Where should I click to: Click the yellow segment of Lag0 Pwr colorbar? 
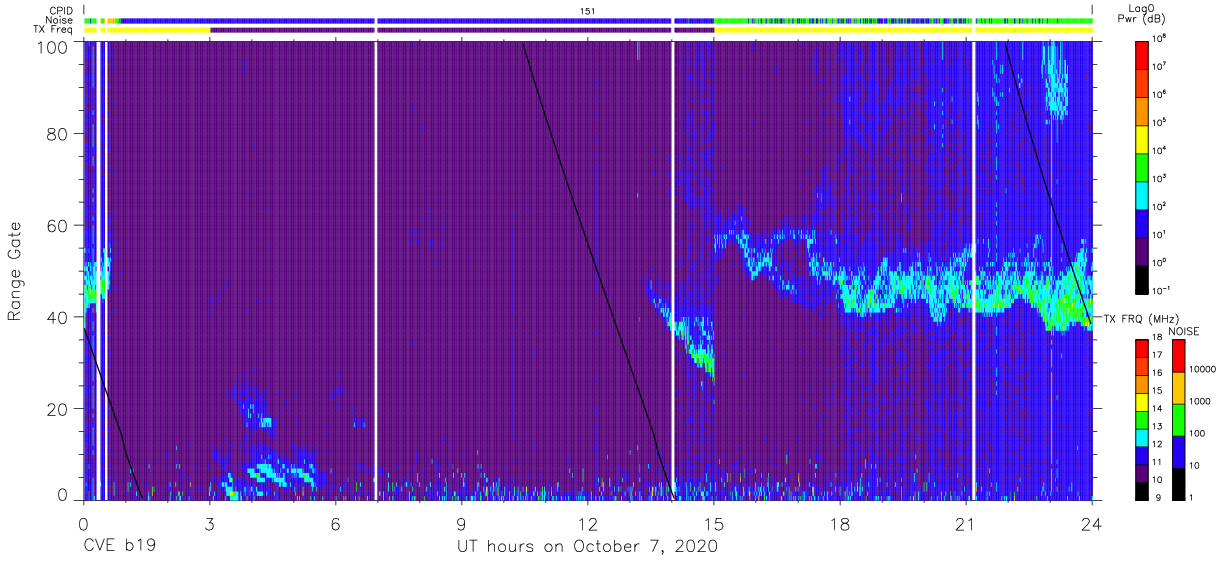coord(1141,137)
